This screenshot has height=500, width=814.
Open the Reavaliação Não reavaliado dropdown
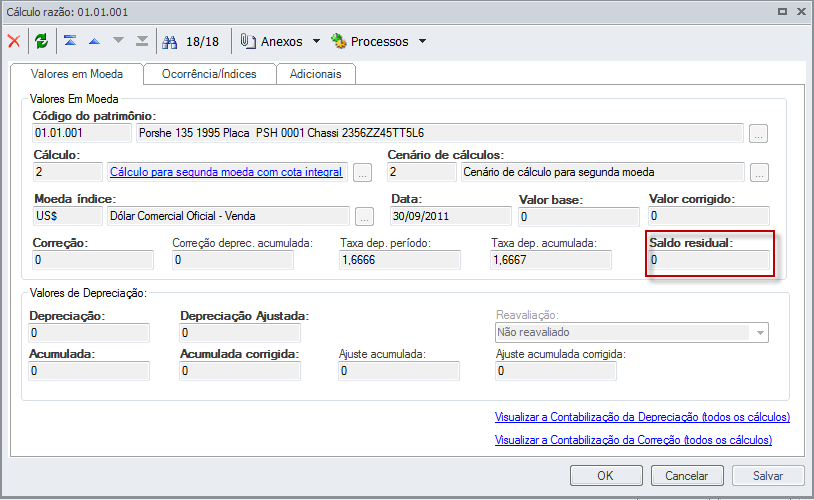632,332
